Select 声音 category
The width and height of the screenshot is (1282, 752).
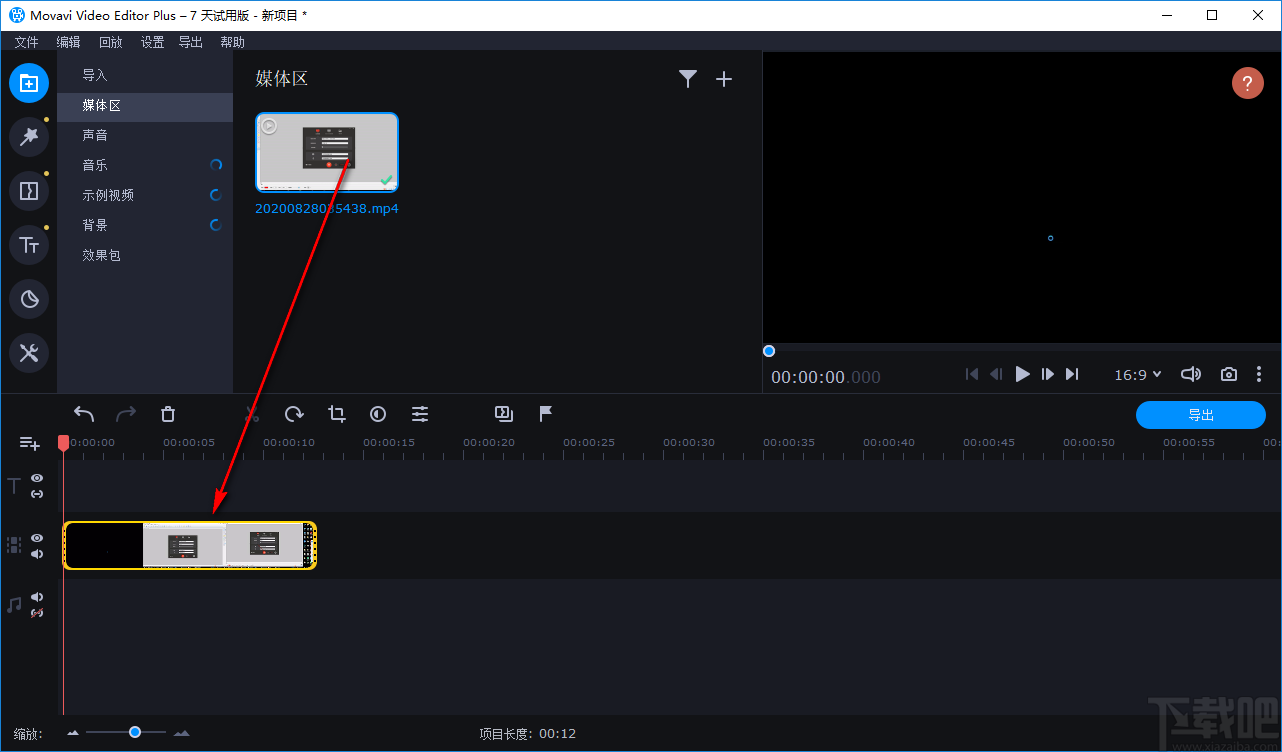[x=145, y=135]
